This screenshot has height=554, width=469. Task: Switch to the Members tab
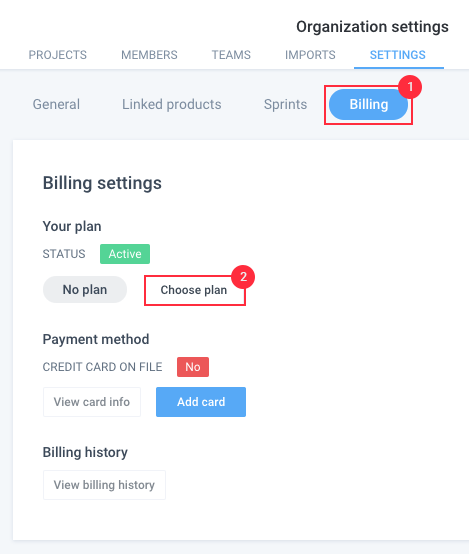tap(149, 55)
